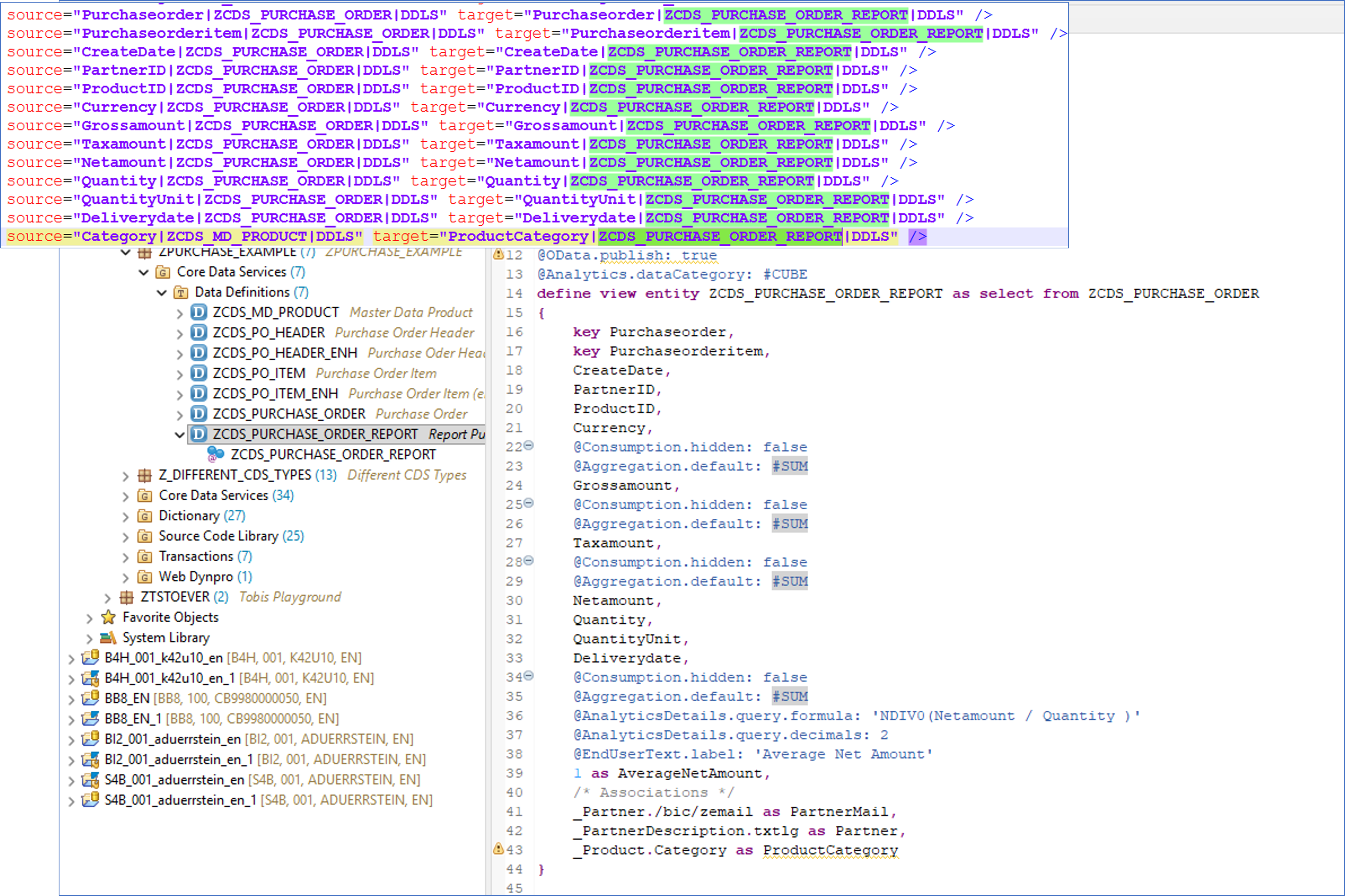Open the ZCDS_PURCHASE_ORDER_REPORT service binding icon

point(215,454)
